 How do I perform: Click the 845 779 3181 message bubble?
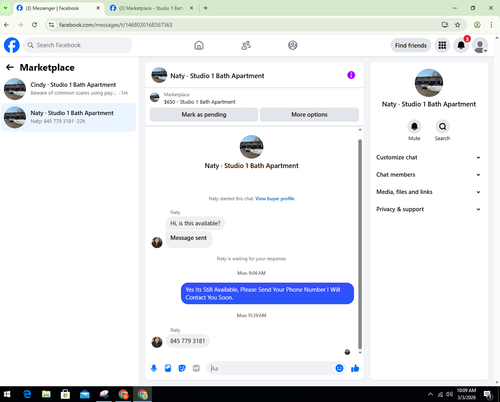coord(188,341)
